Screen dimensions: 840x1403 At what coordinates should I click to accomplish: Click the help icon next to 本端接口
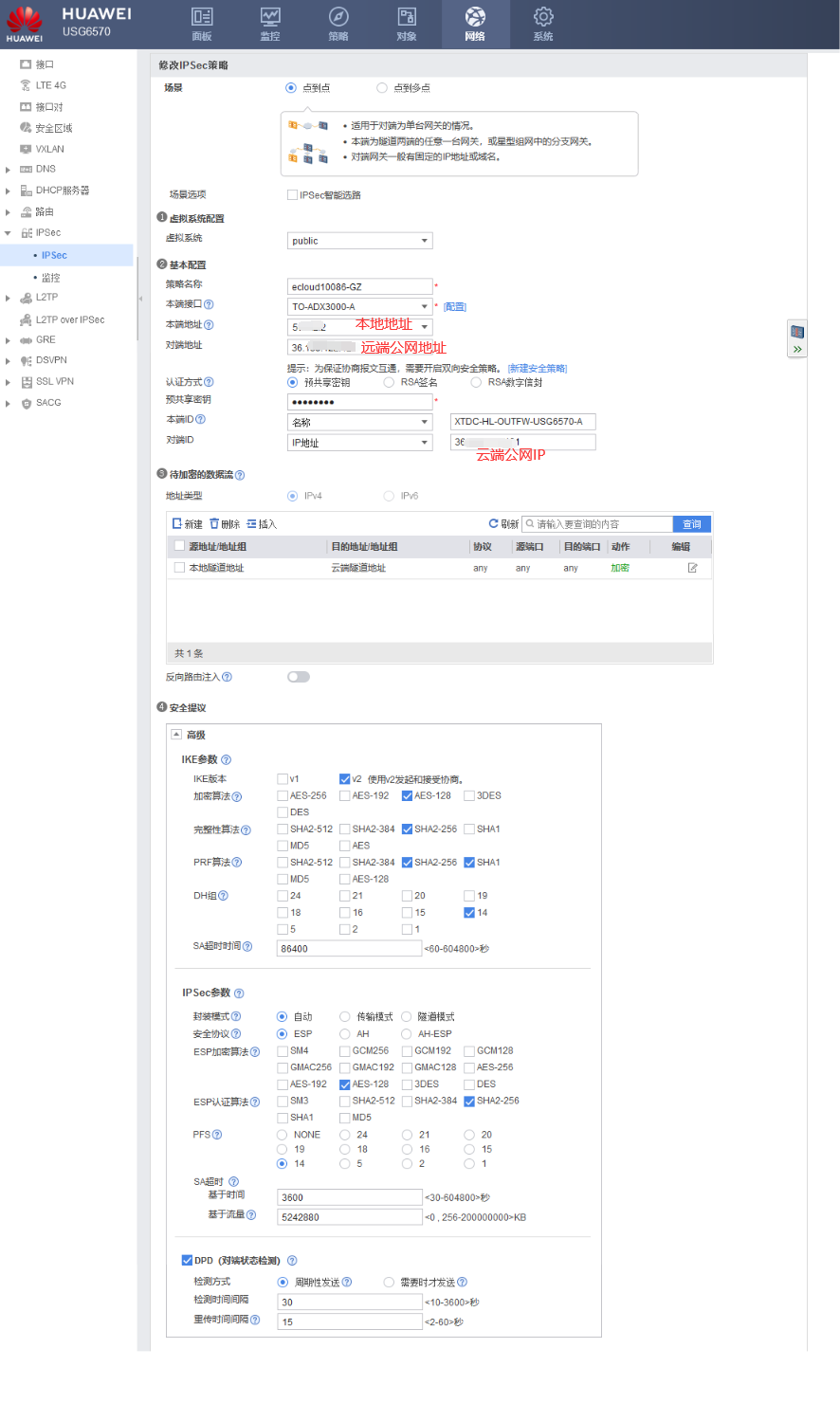click(x=209, y=304)
